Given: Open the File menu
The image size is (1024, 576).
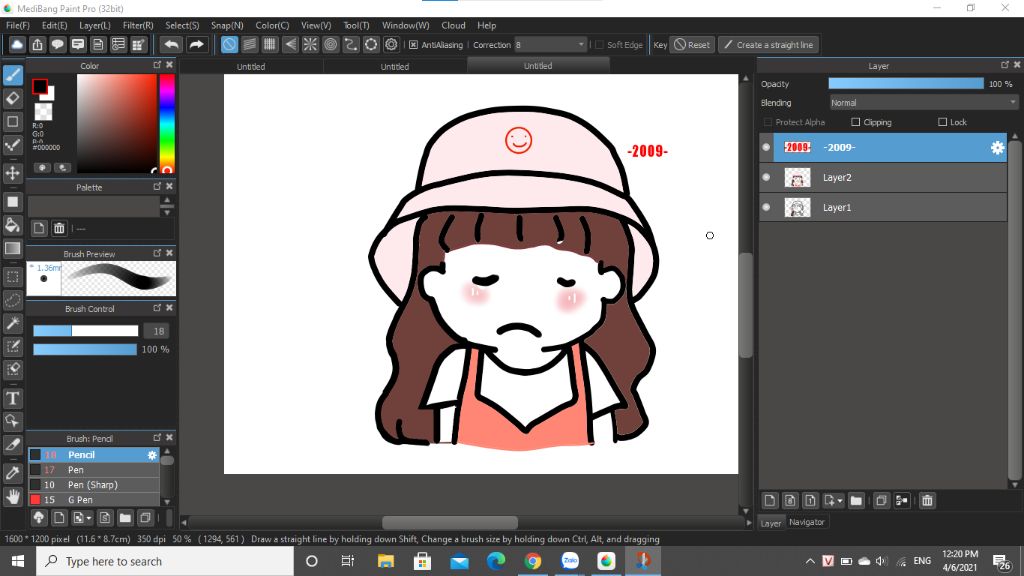Looking at the screenshot, I should [x=18, y=25].
